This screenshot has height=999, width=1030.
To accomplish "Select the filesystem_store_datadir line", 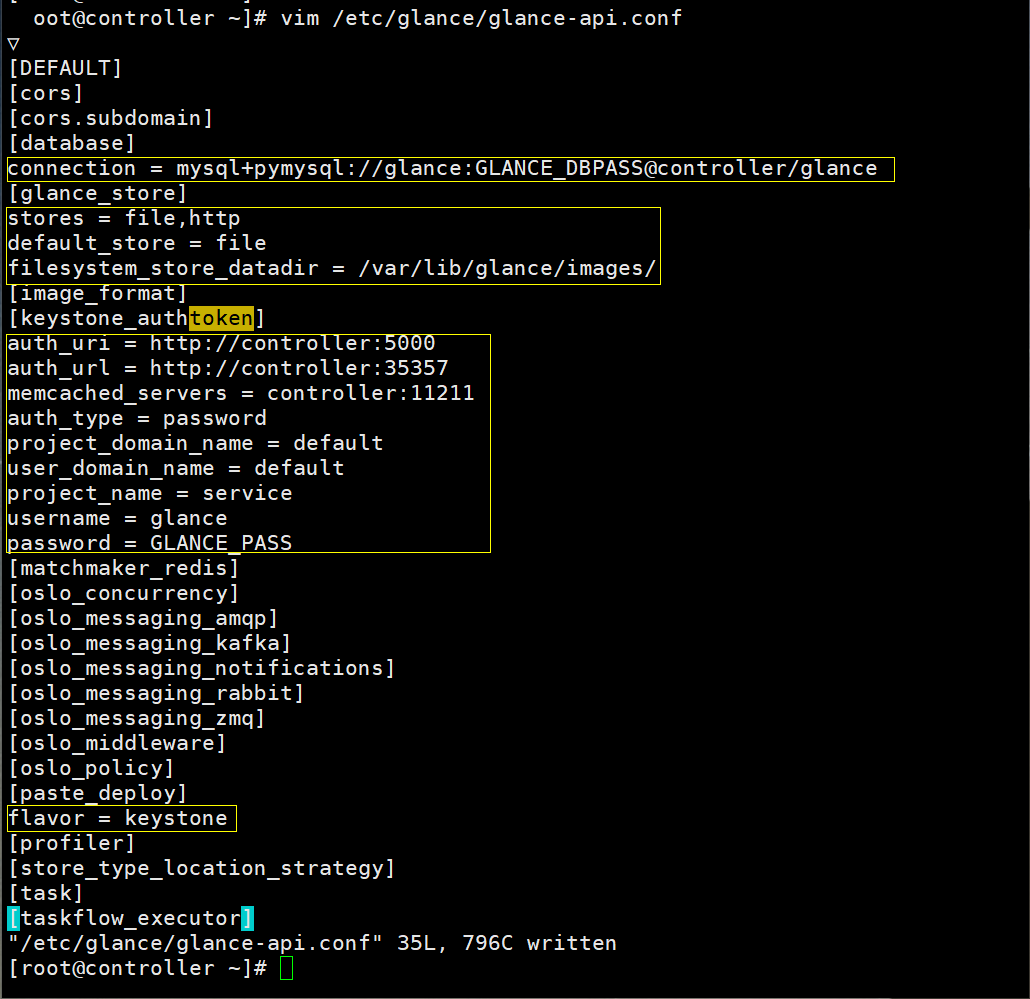I will click(332, 269).
